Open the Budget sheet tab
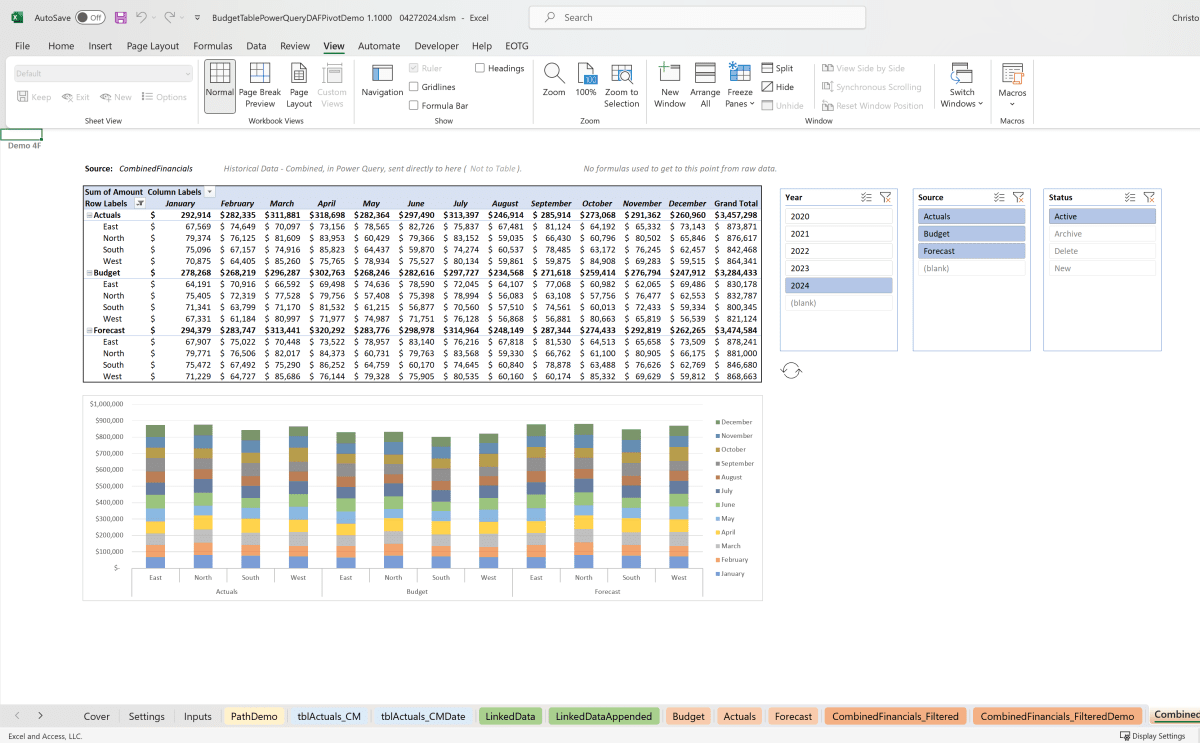 [688, 715]
